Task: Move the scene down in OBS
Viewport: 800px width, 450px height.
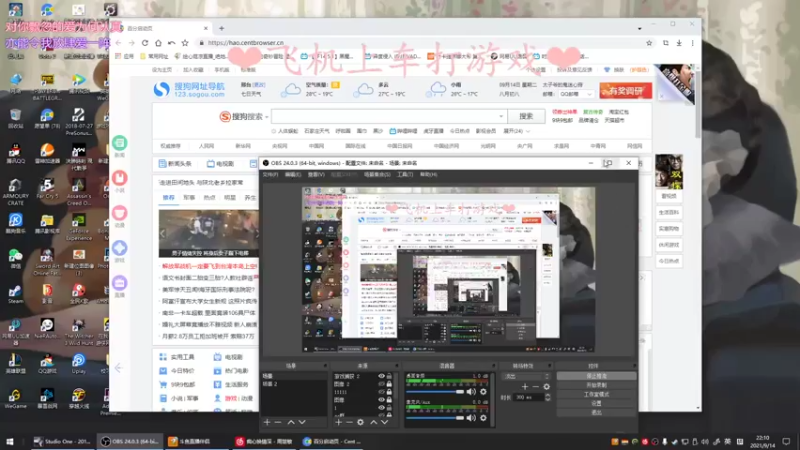Action: pos(302,422)
